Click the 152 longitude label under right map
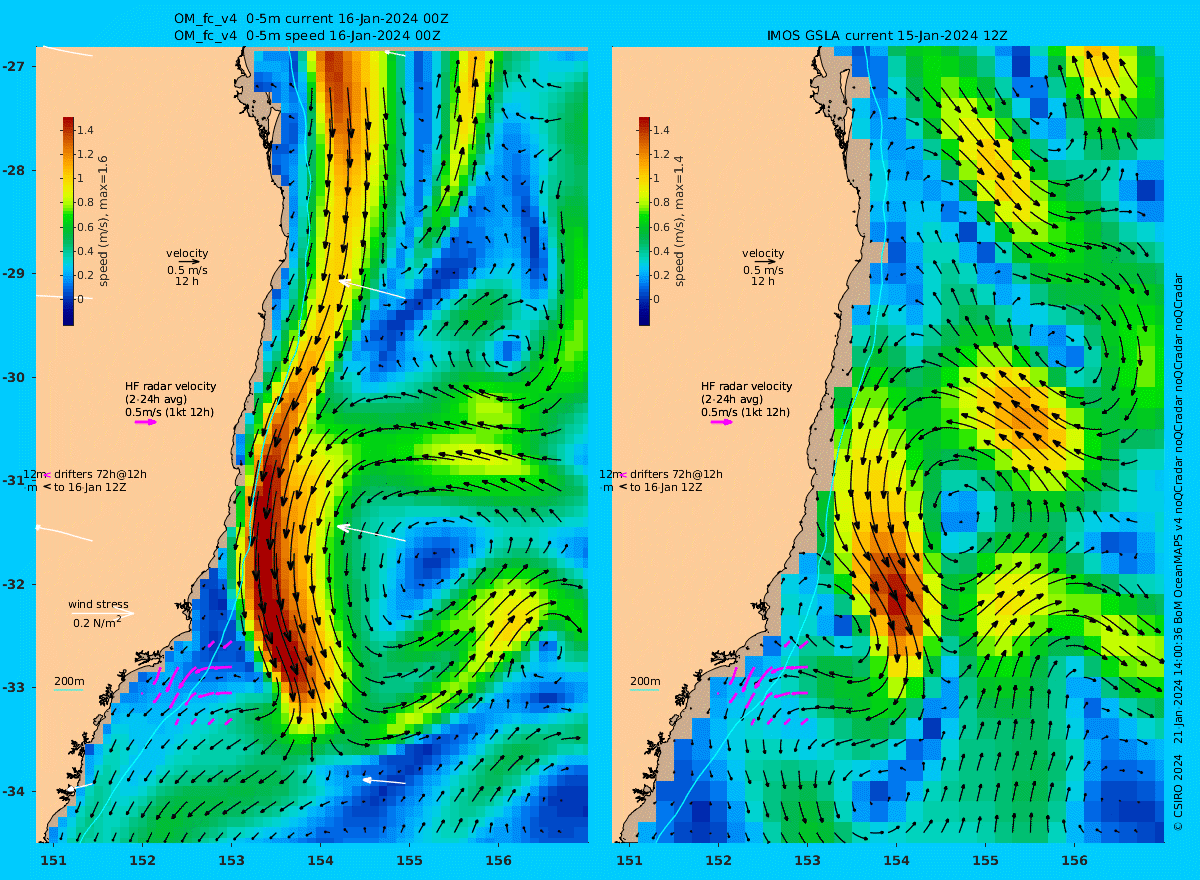The height and width of the screenshot is (880, 1200). (x=718, y=859)
